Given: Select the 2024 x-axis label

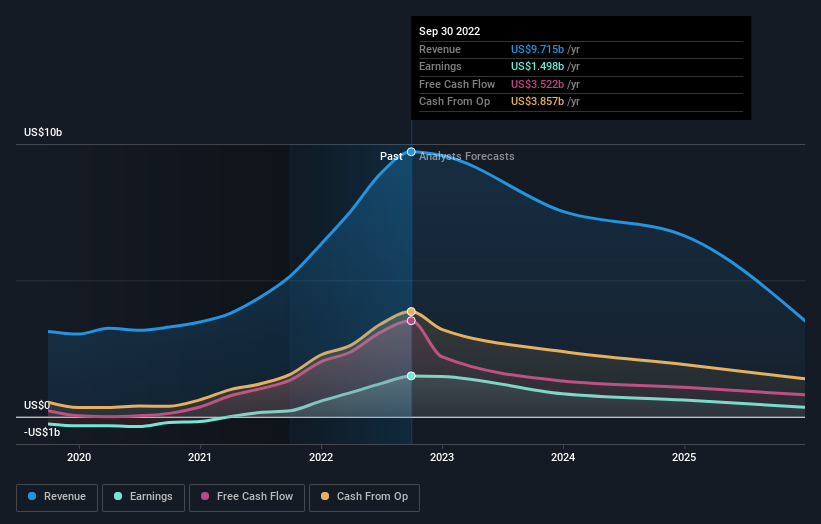Looking at the screenshot, I should tap(563, 457).
